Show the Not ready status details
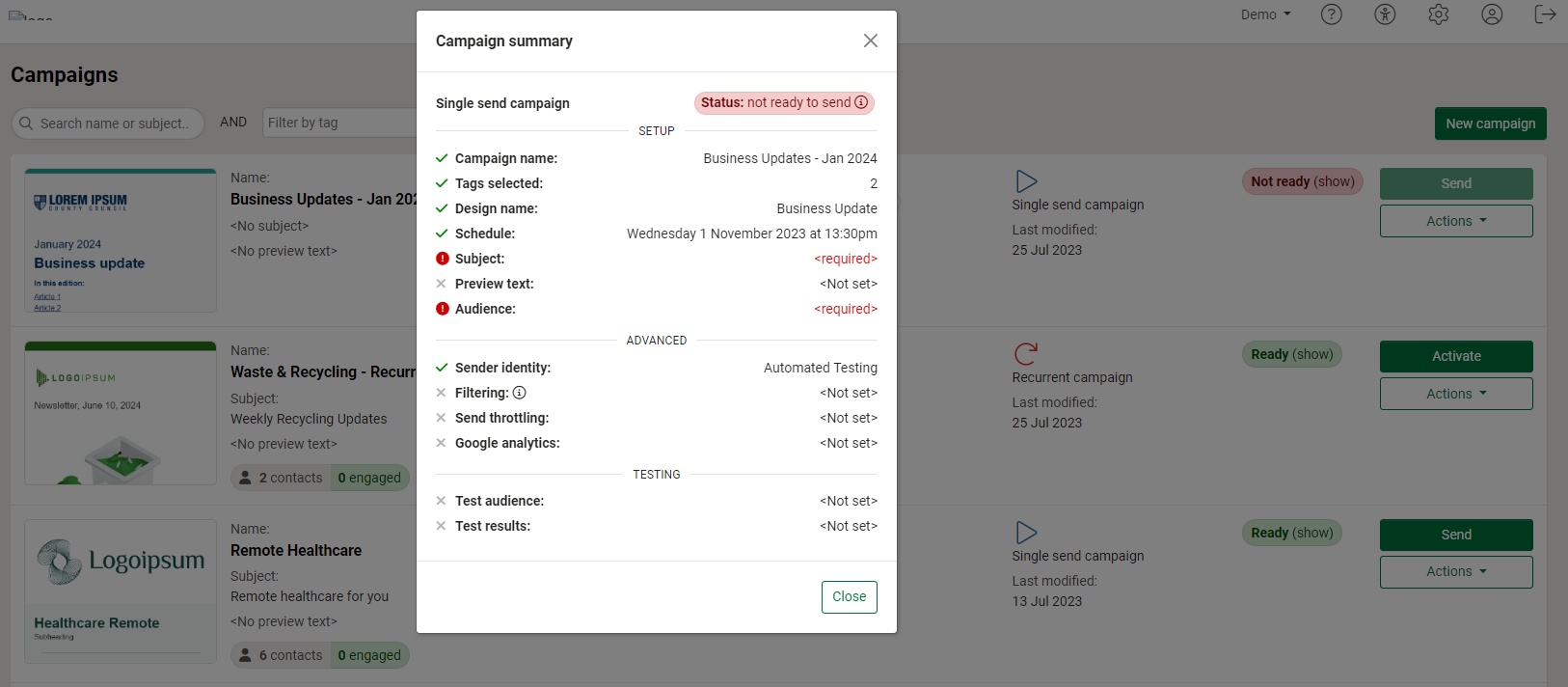 [1334, 181]
